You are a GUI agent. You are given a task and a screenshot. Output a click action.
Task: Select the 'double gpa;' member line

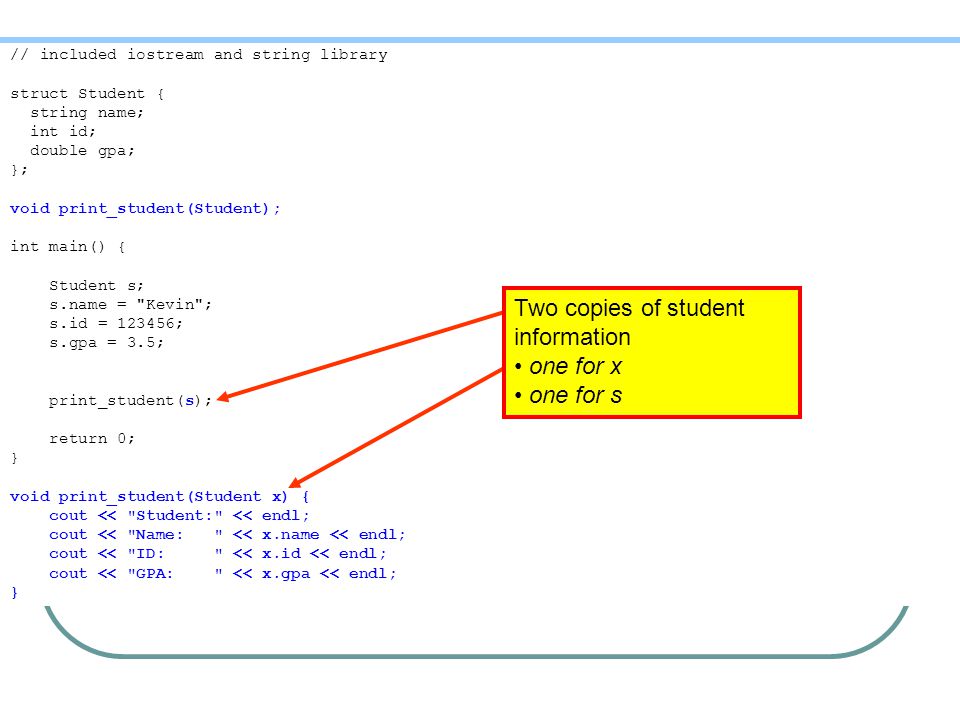pos(82,151)
